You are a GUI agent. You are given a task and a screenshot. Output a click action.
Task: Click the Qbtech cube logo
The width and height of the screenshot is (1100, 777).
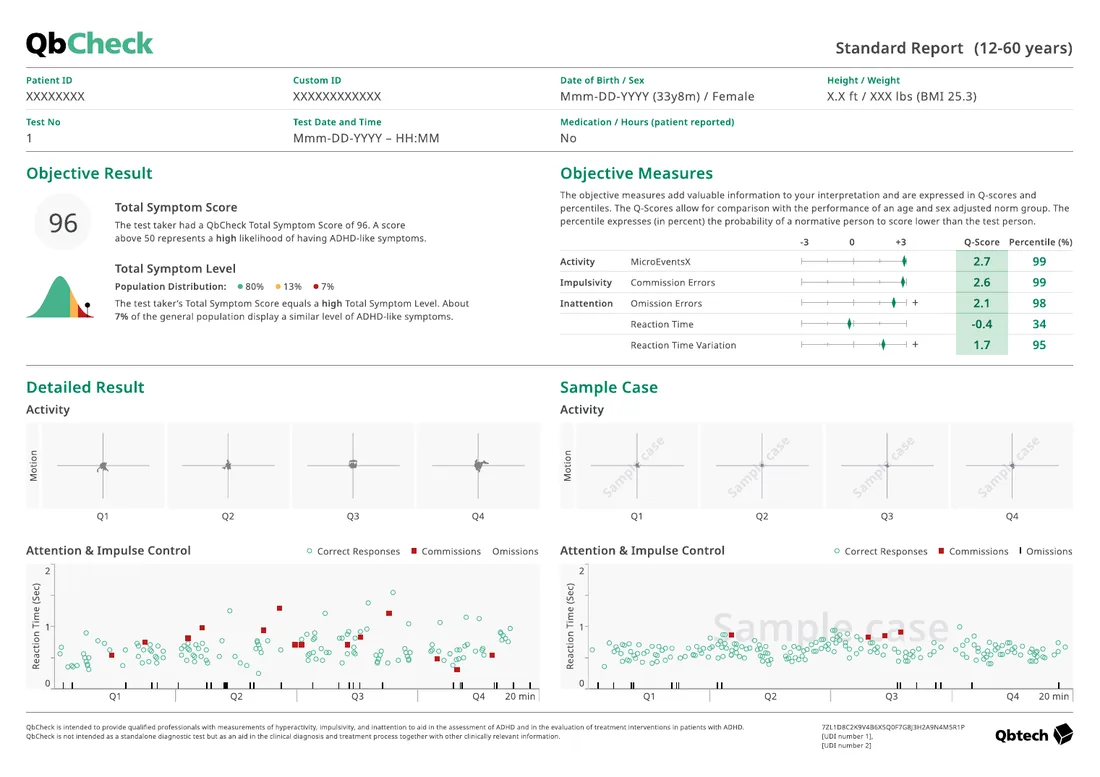[1064, 734]
